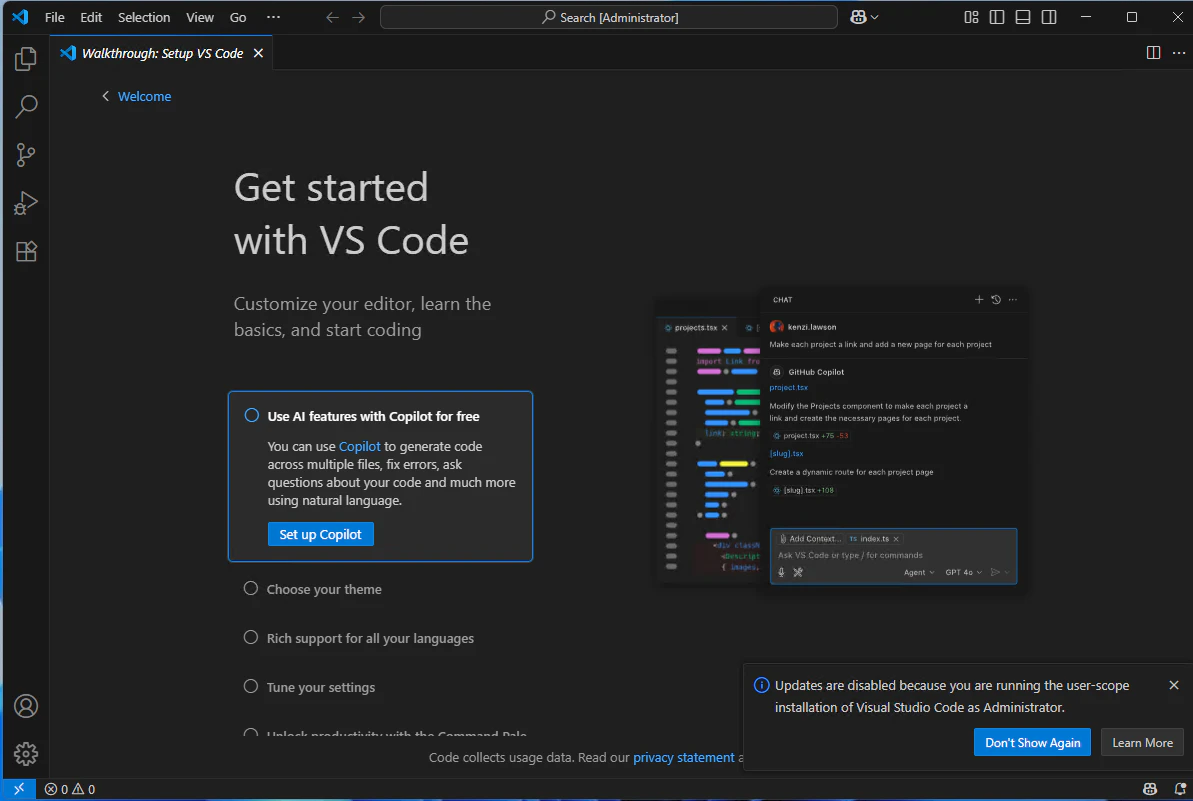Expand the hidden menus ellipsis in menu bar
Viewport: 1193px width, 801px height.
pyautogui.click(x=273, y=17)
